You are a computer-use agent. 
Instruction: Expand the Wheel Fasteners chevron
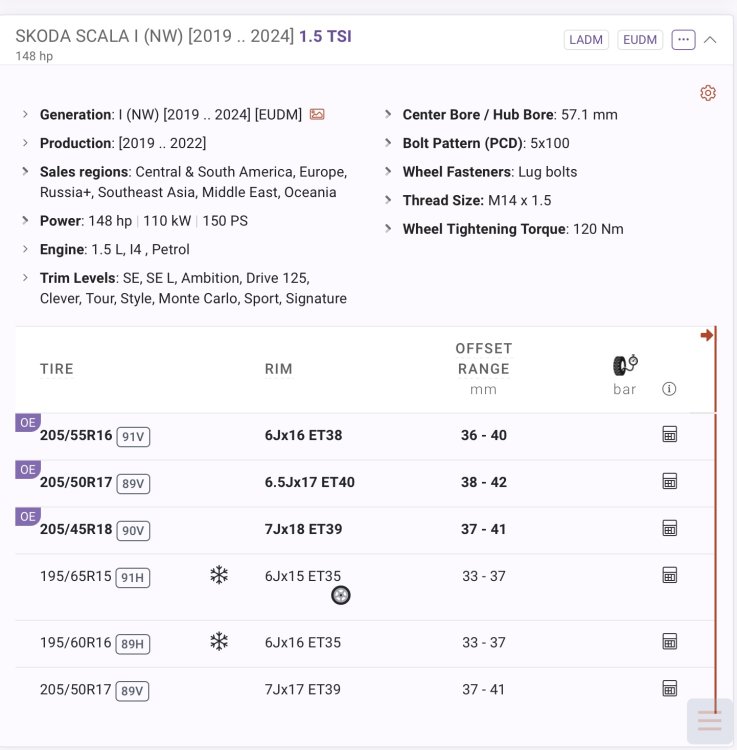[388, 171]
